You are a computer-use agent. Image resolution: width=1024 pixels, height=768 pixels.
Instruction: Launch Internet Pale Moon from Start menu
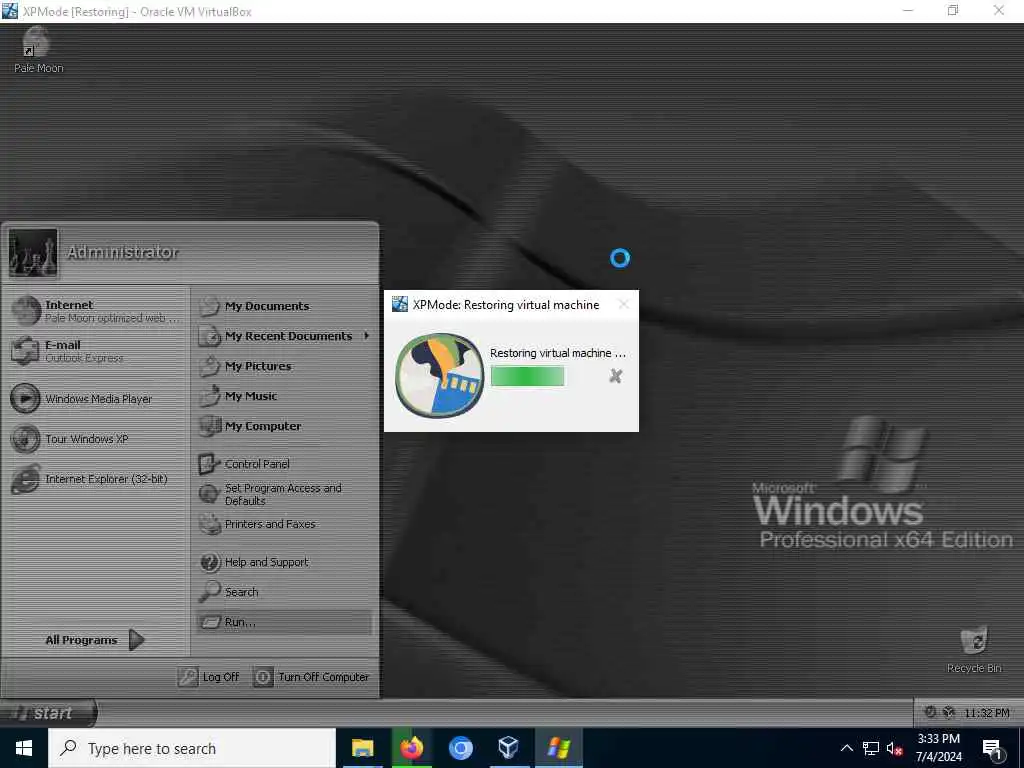click(97, 311)
